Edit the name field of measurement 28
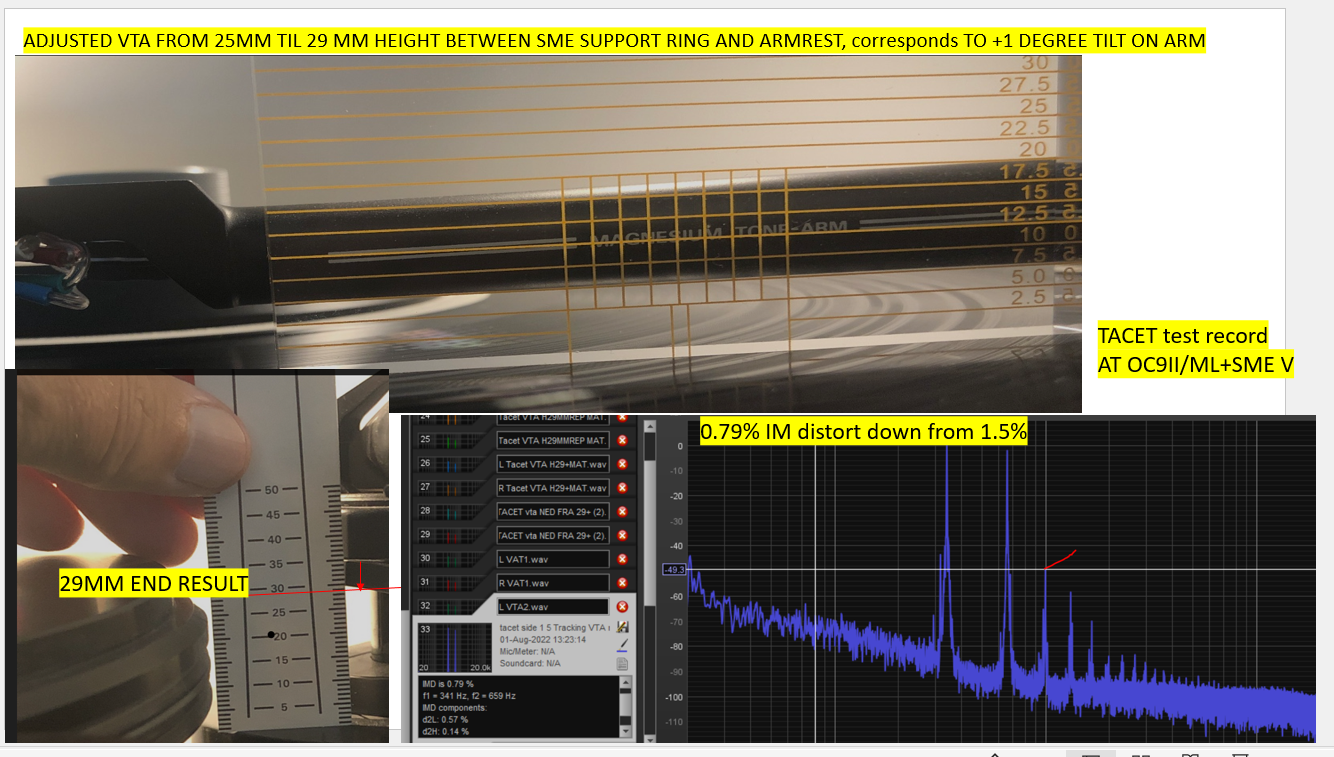Image resolution: width=1334 pixels, height=757 pixels. tap(552, 511)
